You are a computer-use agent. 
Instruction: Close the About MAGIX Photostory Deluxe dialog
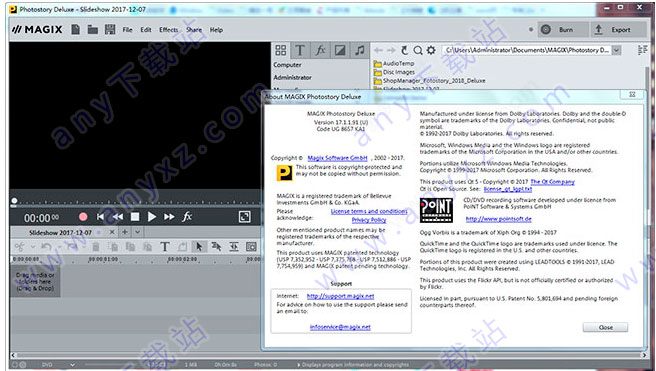point(605,327)
